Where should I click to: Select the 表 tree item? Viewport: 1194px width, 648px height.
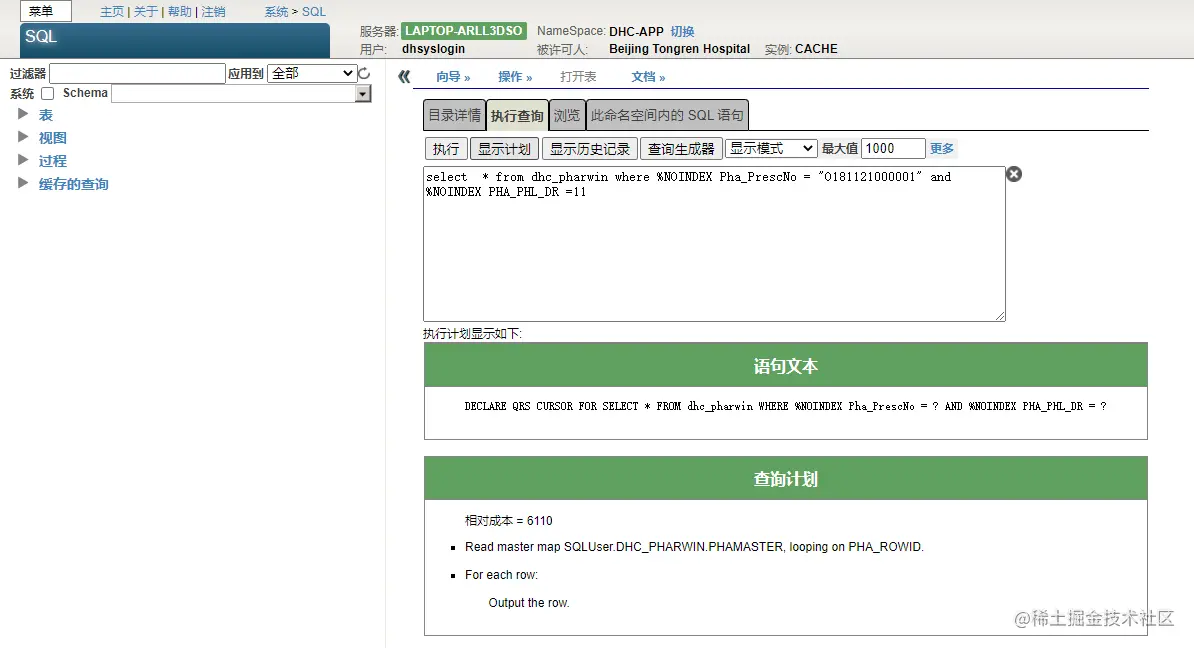pos(46,115)
